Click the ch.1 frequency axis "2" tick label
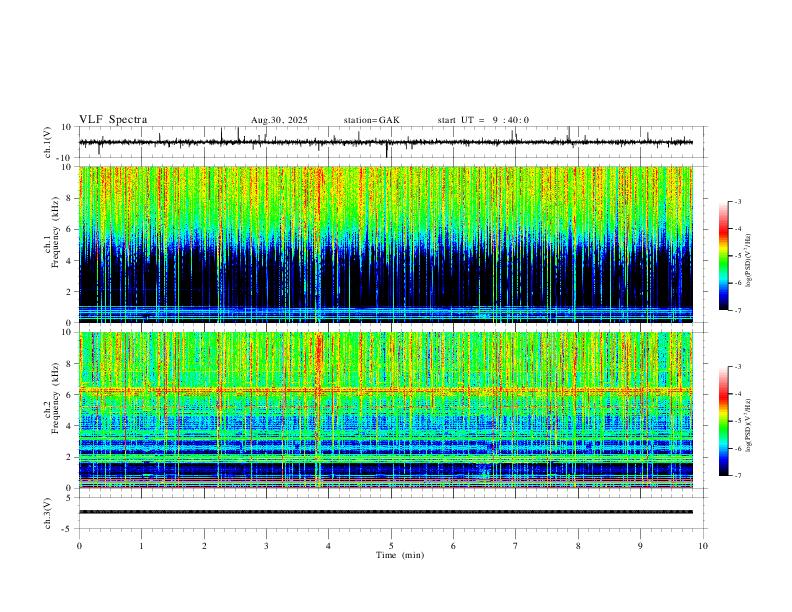792x612 pixels. [x=70, y=292]
